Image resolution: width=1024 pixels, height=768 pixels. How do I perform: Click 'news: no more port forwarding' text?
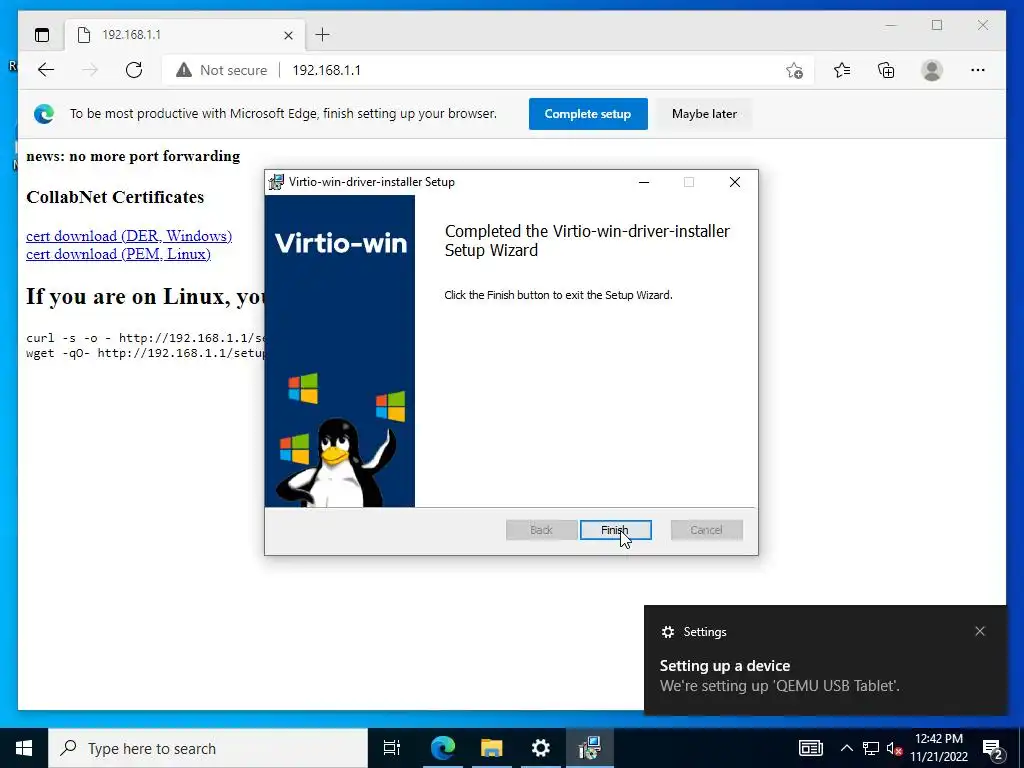point(133,156)
